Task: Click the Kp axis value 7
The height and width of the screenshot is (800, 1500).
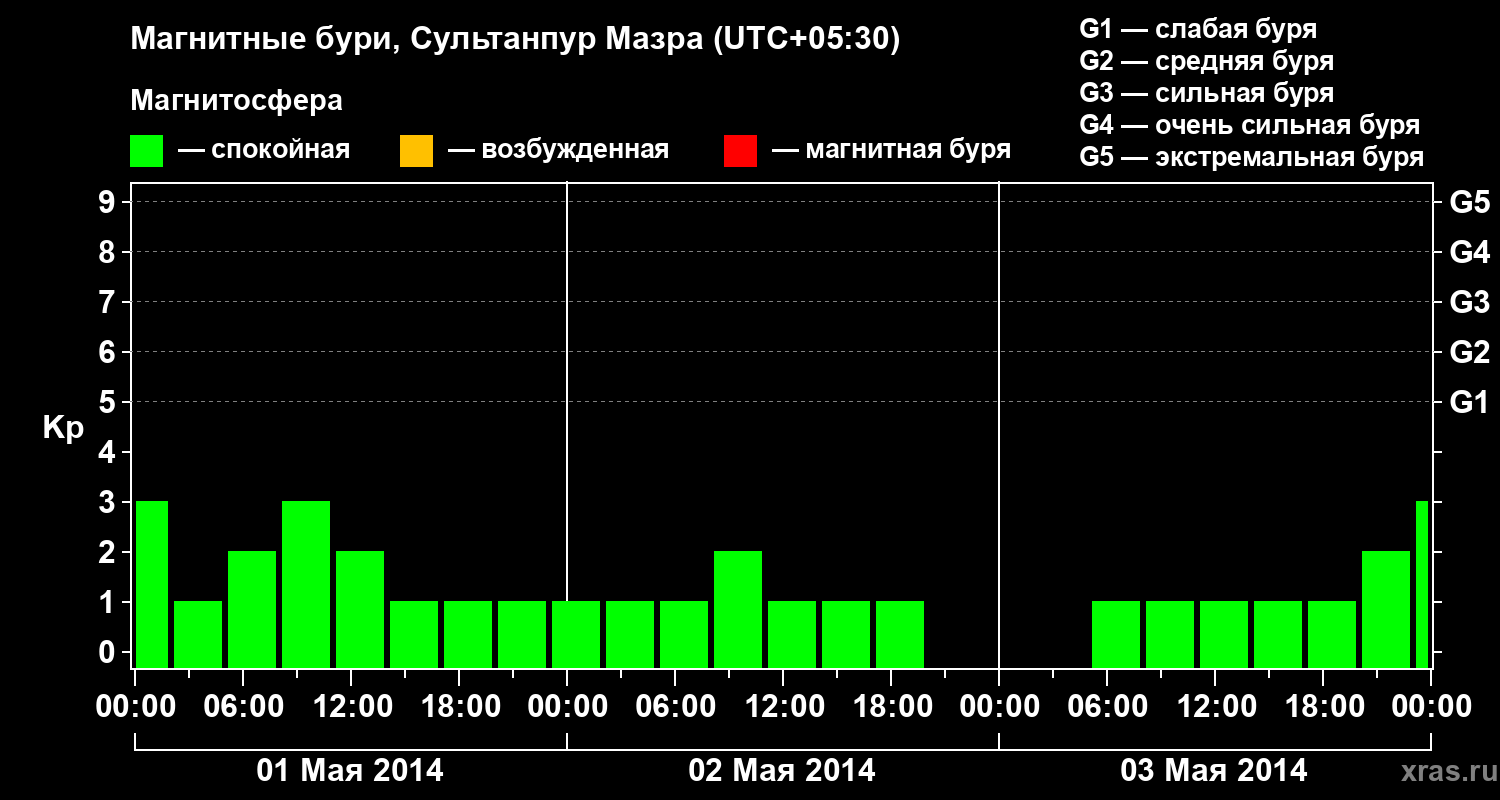Action: click(x=109, y=303)
